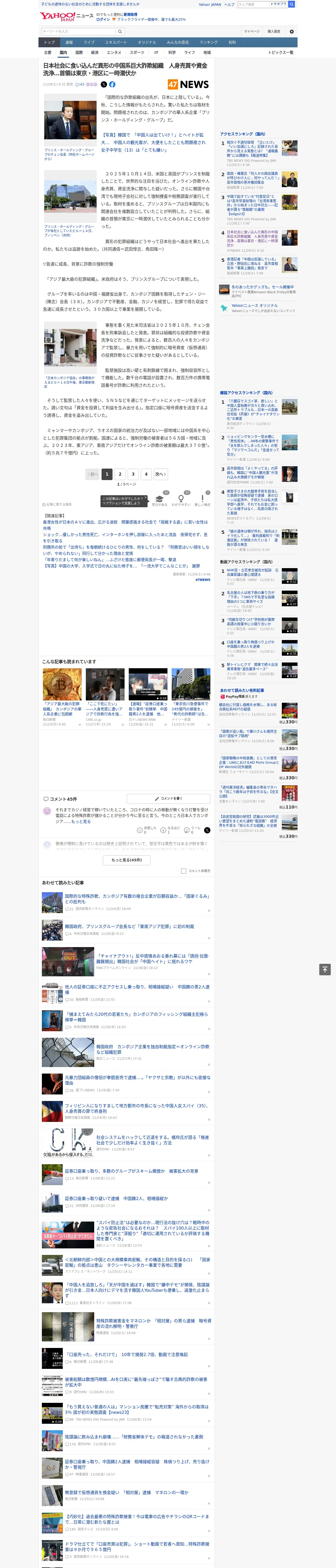The width and height of the screenshot is (336, 1568).
Task: Open the 速報 navigation tab
Action: click(69, 43)
